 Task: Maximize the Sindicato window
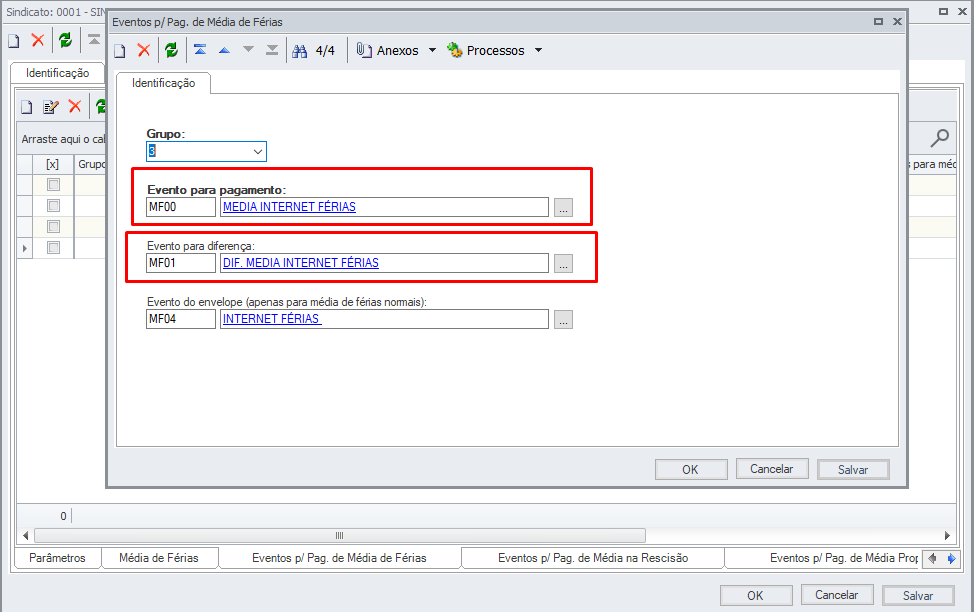(943, 12)
